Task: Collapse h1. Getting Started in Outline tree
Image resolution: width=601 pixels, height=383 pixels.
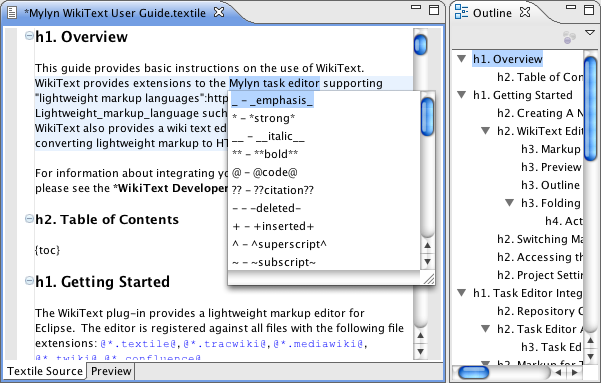Action: [461, 95]
